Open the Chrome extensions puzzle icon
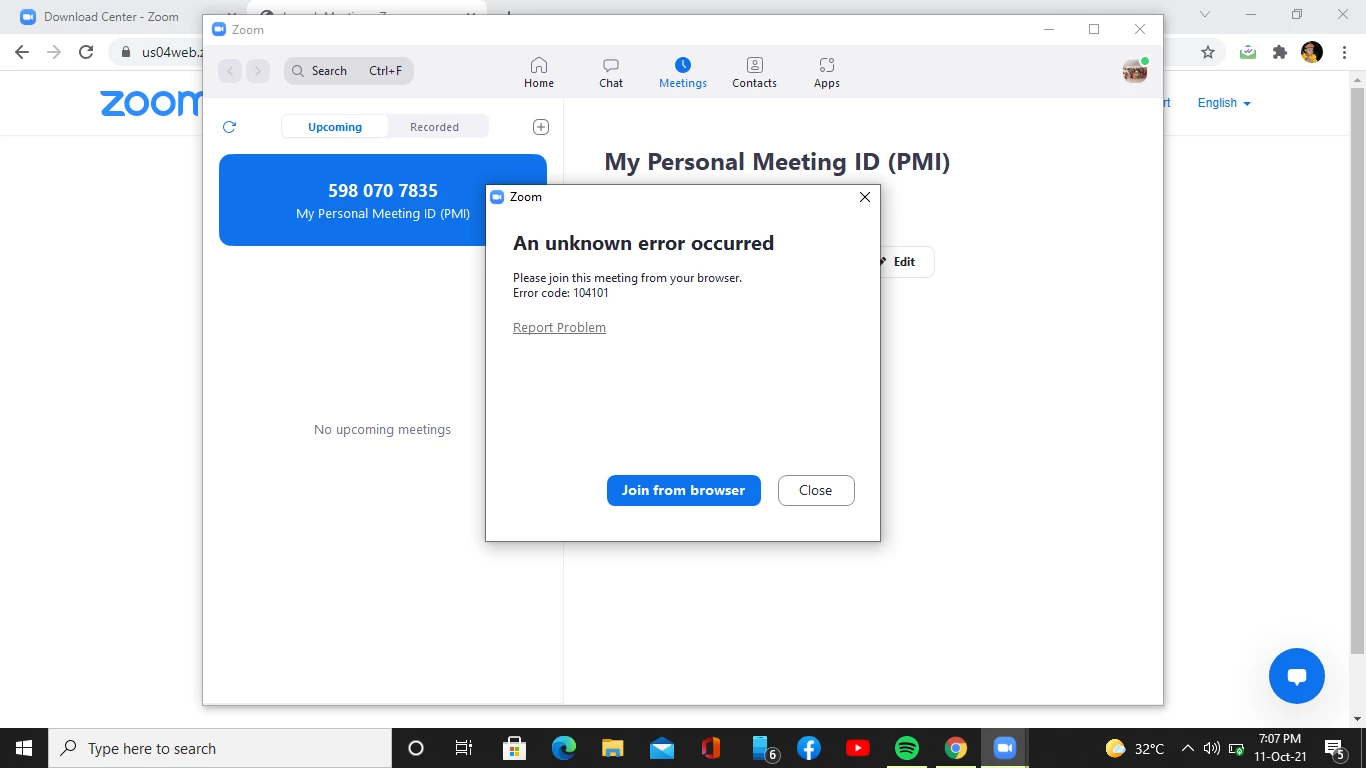 1280,52
